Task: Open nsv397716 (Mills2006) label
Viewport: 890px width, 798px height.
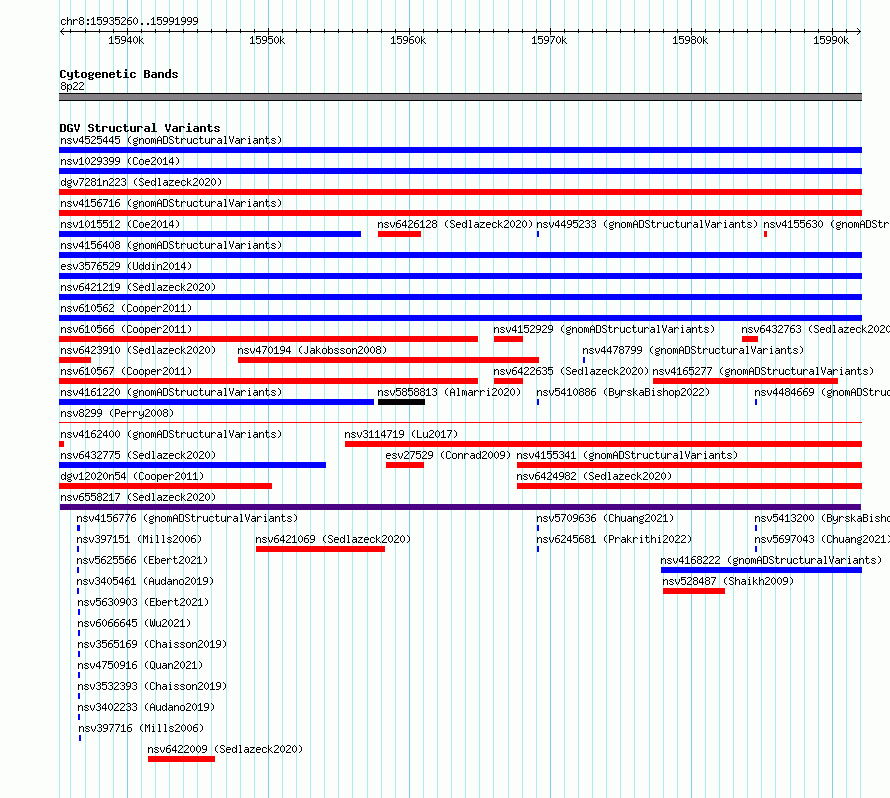Action: click(x=141, y=728)
